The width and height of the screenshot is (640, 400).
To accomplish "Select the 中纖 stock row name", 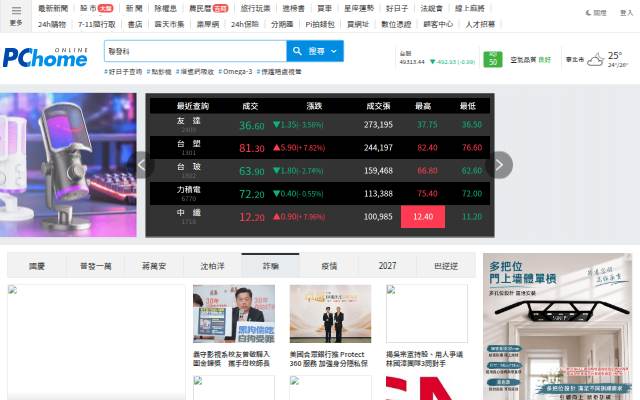I will pyautogui.click(x=188, y=212).
